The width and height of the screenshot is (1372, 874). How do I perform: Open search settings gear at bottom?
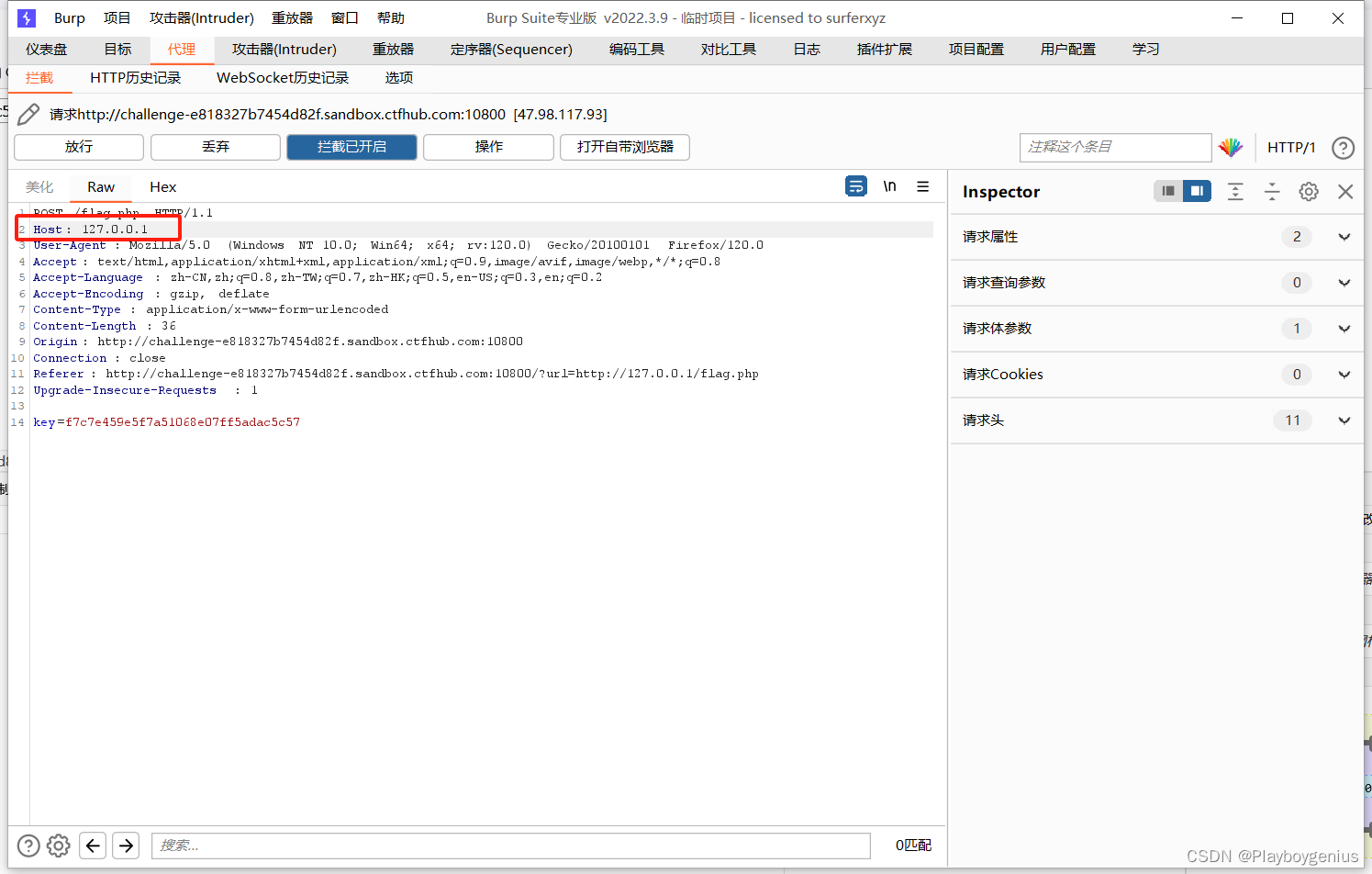pos(58,845)
